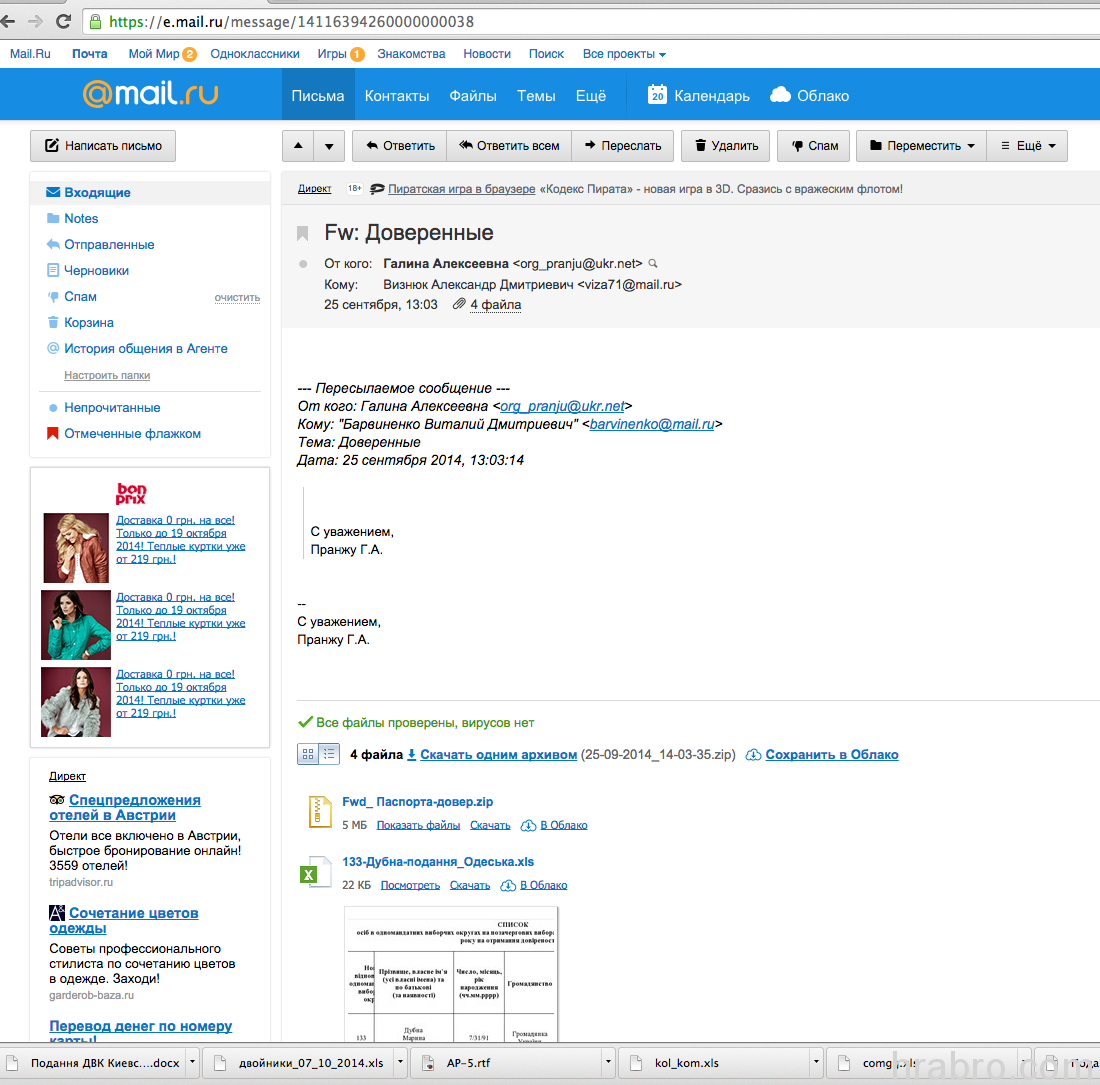Click the Calendar icon in header
1100x1085 pixels.
pyautogui.click(x=657, y=95)
